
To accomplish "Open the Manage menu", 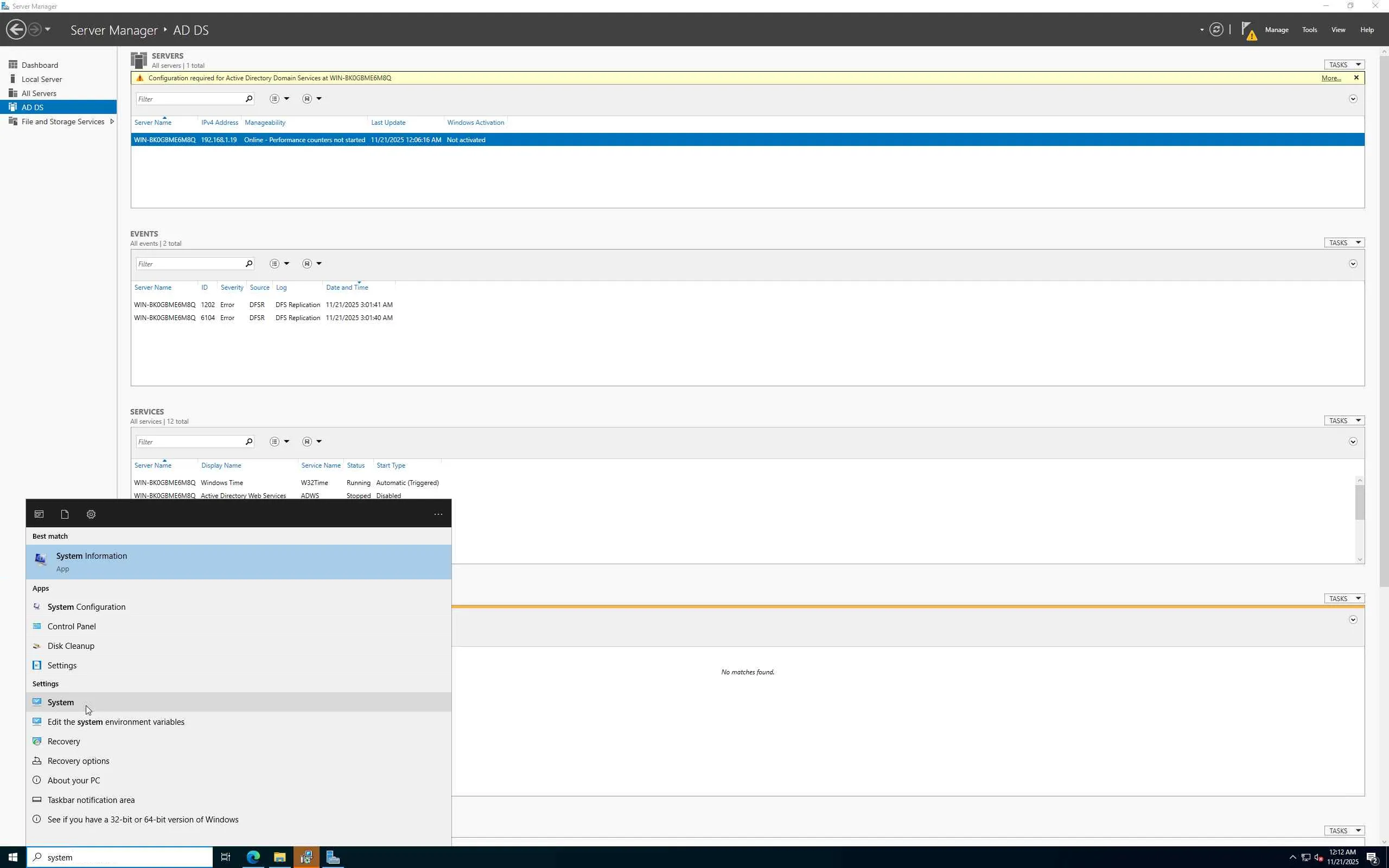I will [1277, 30].
